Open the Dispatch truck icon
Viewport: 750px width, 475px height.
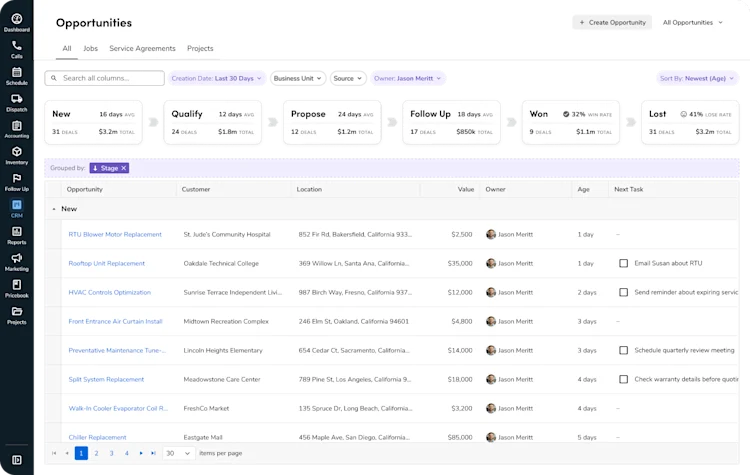(x=17, y=99)
